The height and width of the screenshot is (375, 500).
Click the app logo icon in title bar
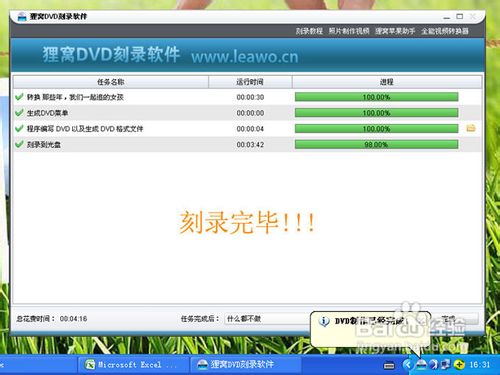22,16
